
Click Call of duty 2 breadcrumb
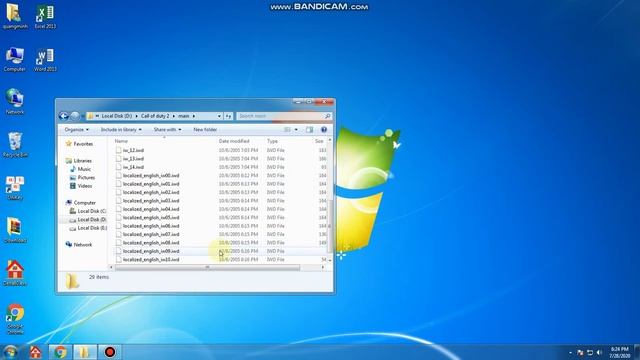(155, 116)
